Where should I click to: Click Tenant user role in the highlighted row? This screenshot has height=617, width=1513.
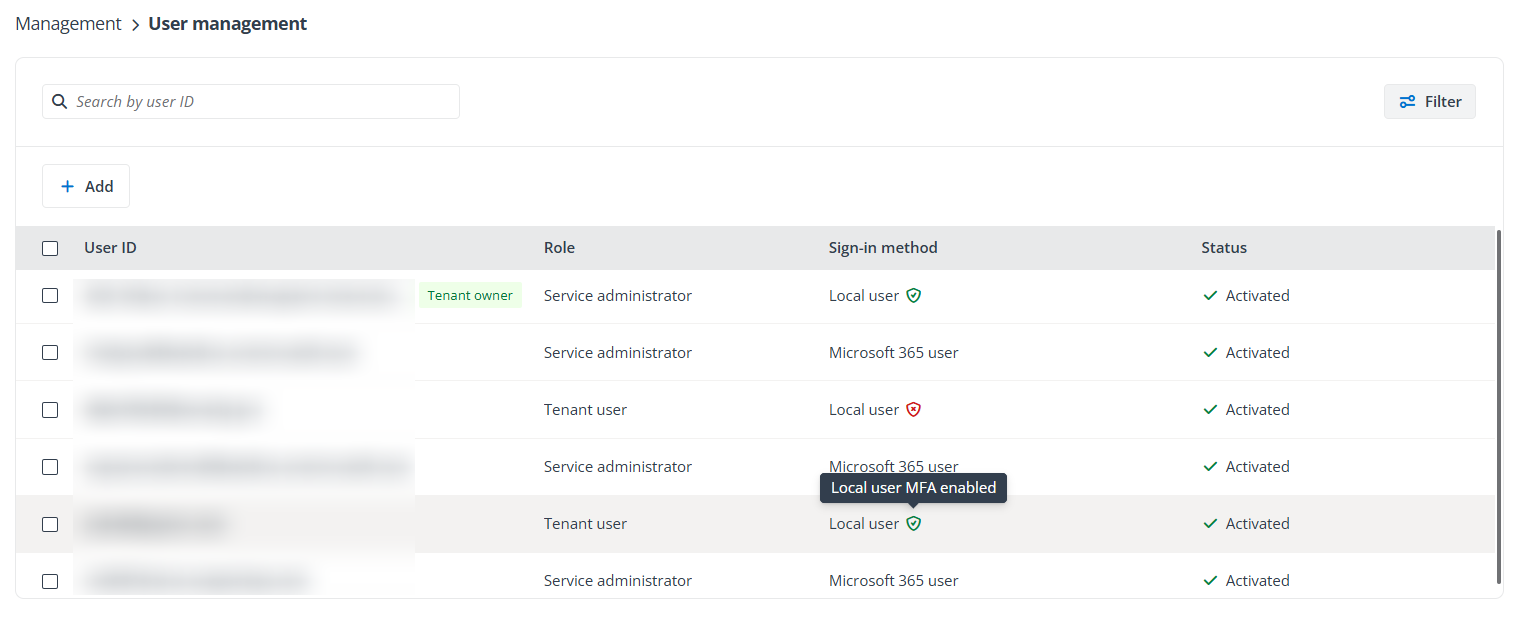pos(585,524)
